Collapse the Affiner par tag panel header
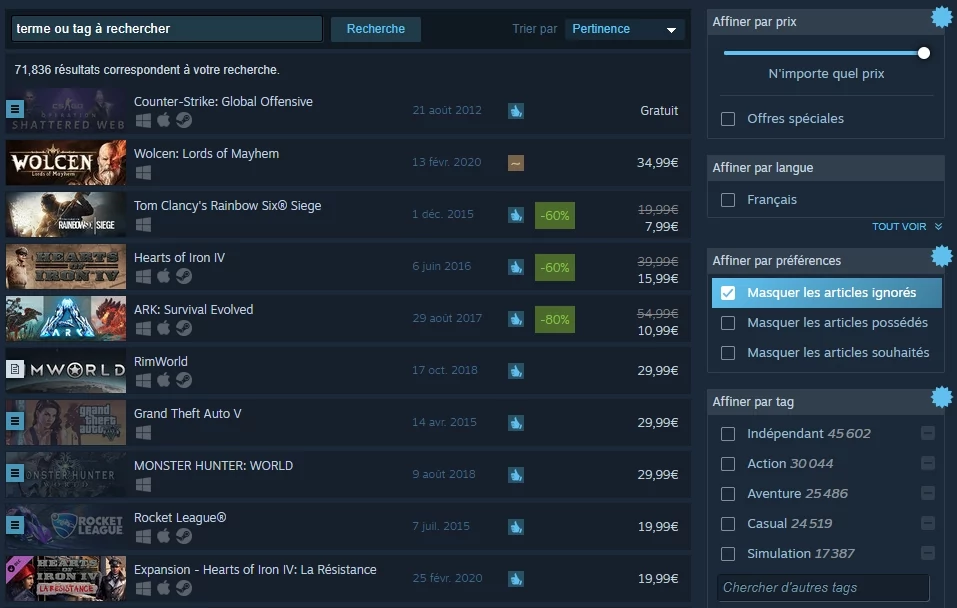The width and height of the screenshot is (957, 608). [x=825, y=402]
